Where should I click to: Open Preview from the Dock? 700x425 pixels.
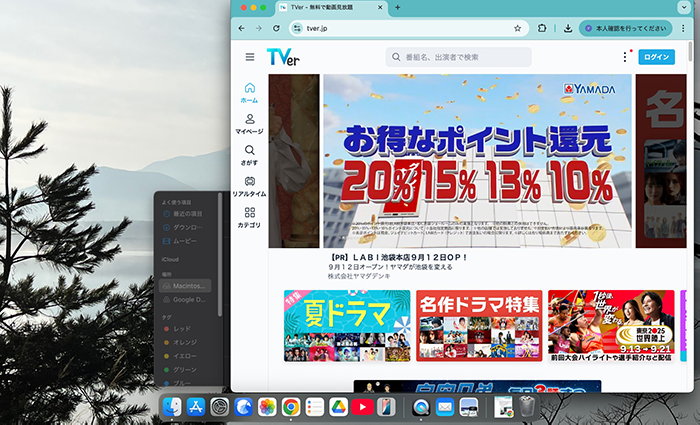click(469, 407)
